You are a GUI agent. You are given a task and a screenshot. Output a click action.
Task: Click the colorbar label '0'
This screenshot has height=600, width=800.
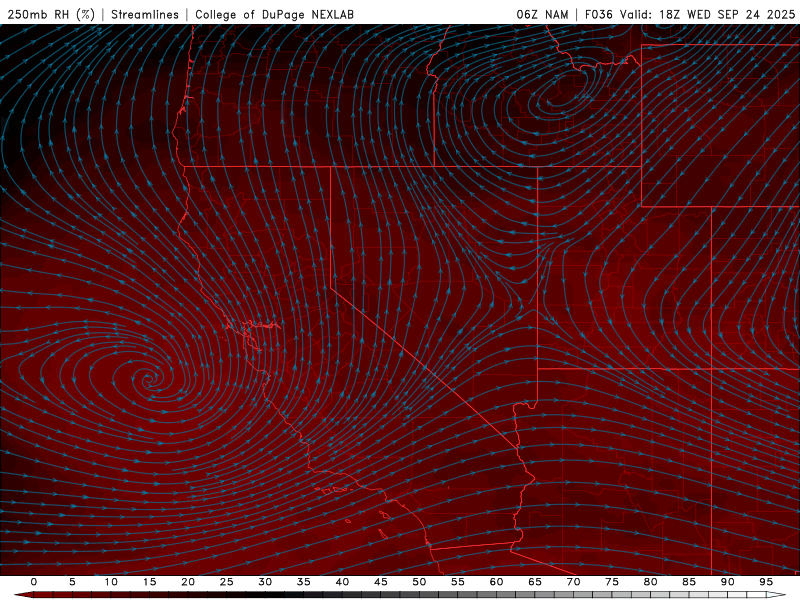pyautogui.click(x=34, y=582)
